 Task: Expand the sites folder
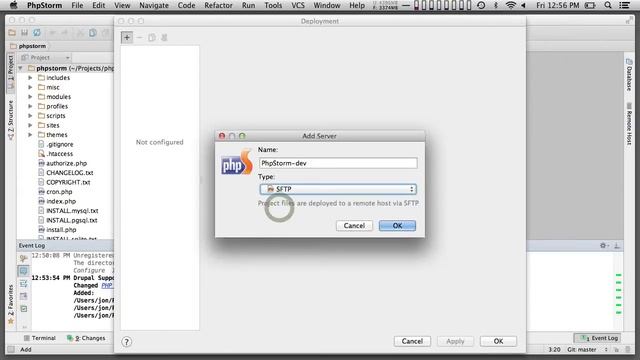[30, 125]
